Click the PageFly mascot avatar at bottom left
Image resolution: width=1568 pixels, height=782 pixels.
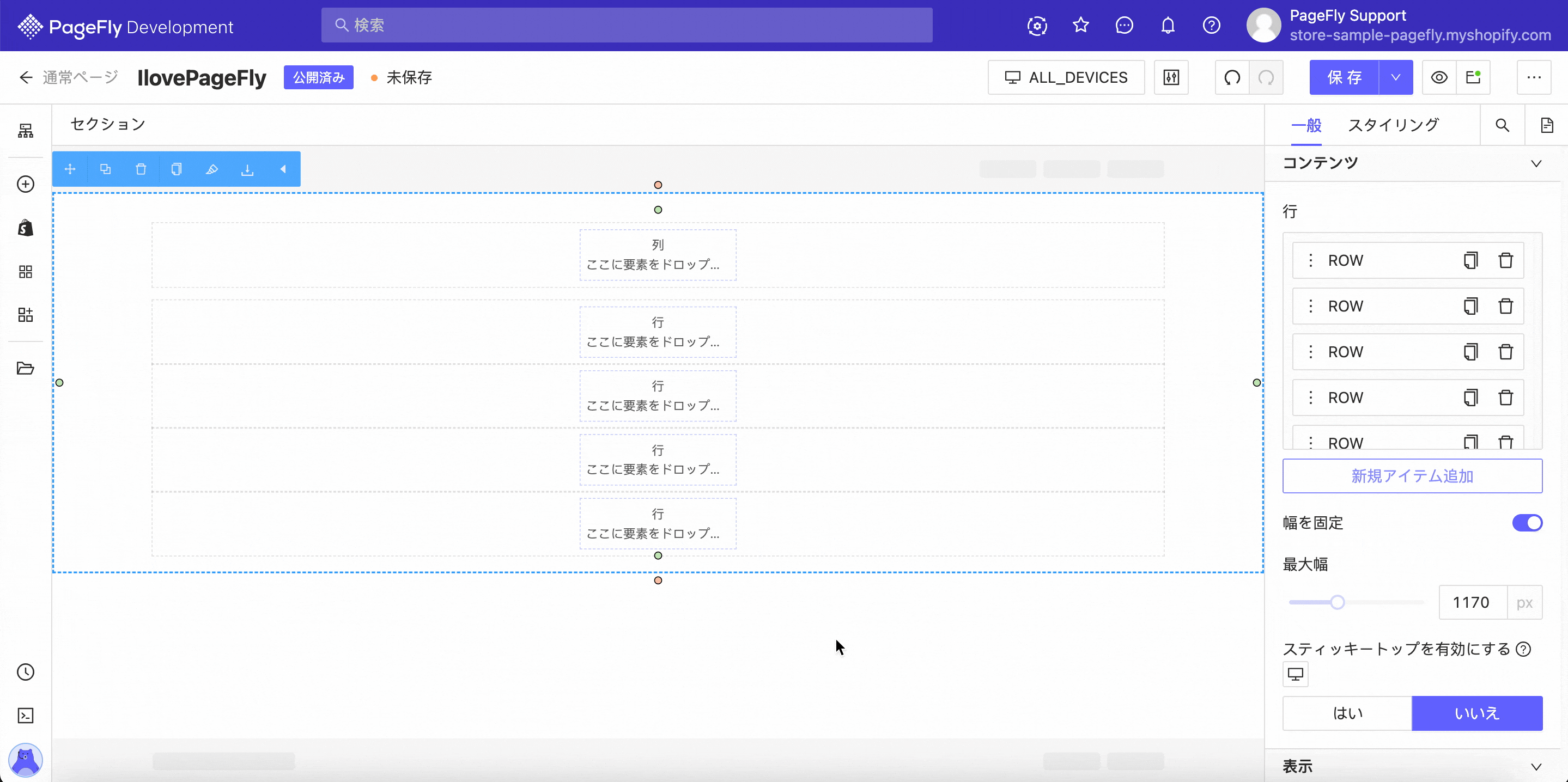26,760
